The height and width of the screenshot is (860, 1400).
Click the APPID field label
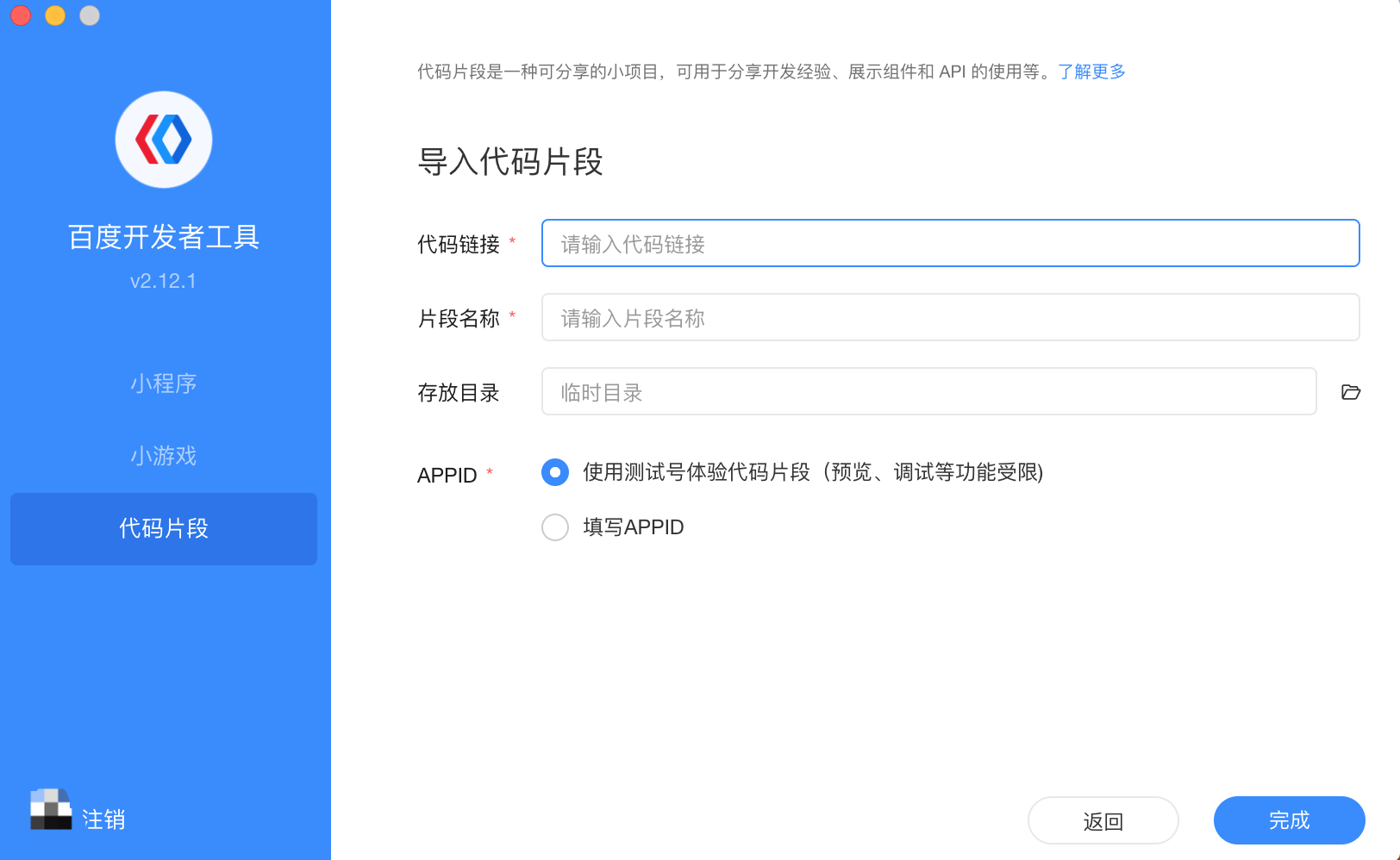pos(447,476)
